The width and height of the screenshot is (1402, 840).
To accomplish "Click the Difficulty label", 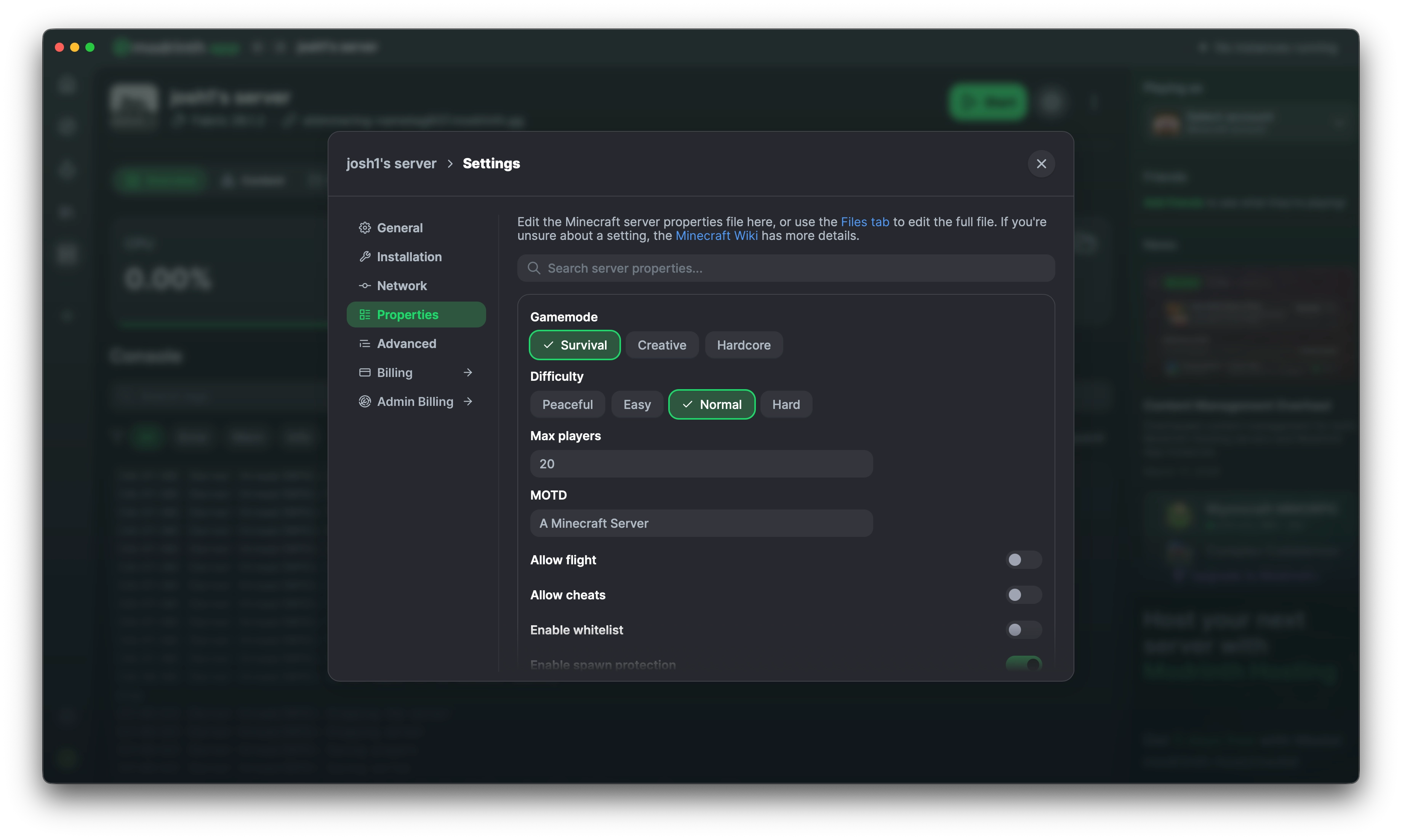I will (x=557, y=377).
